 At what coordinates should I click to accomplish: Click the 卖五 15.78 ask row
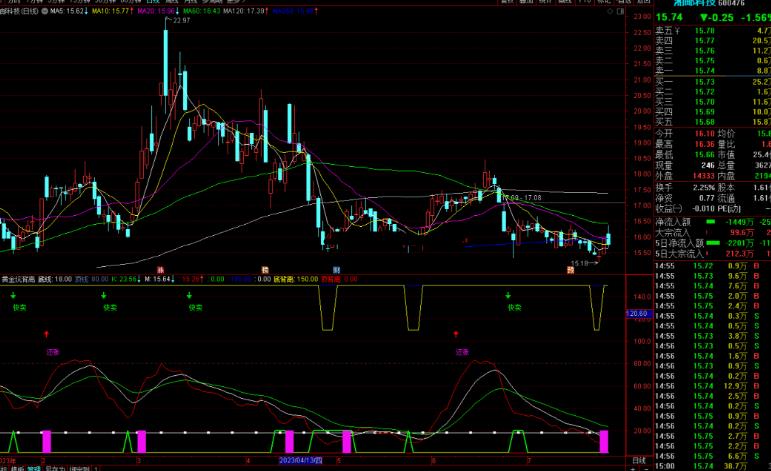coord(713,30)
